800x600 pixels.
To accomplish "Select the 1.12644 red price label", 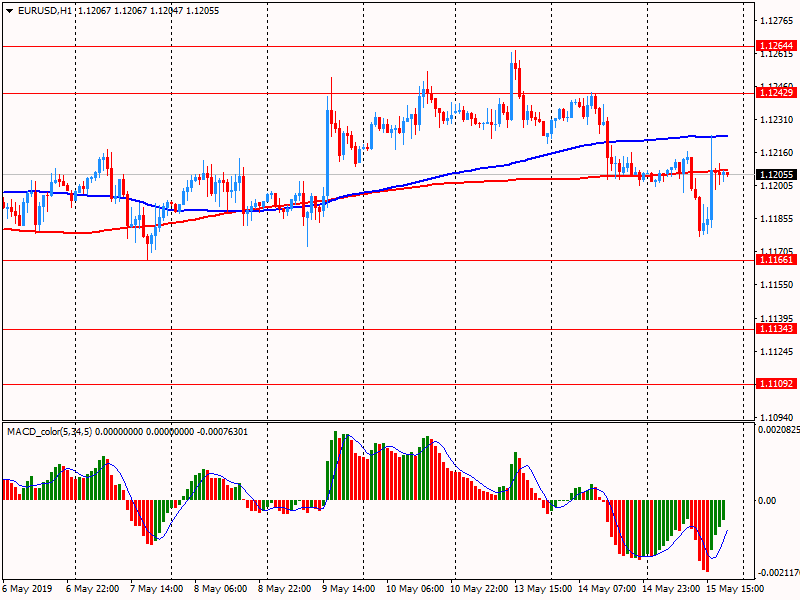I will tap(776, 46).
